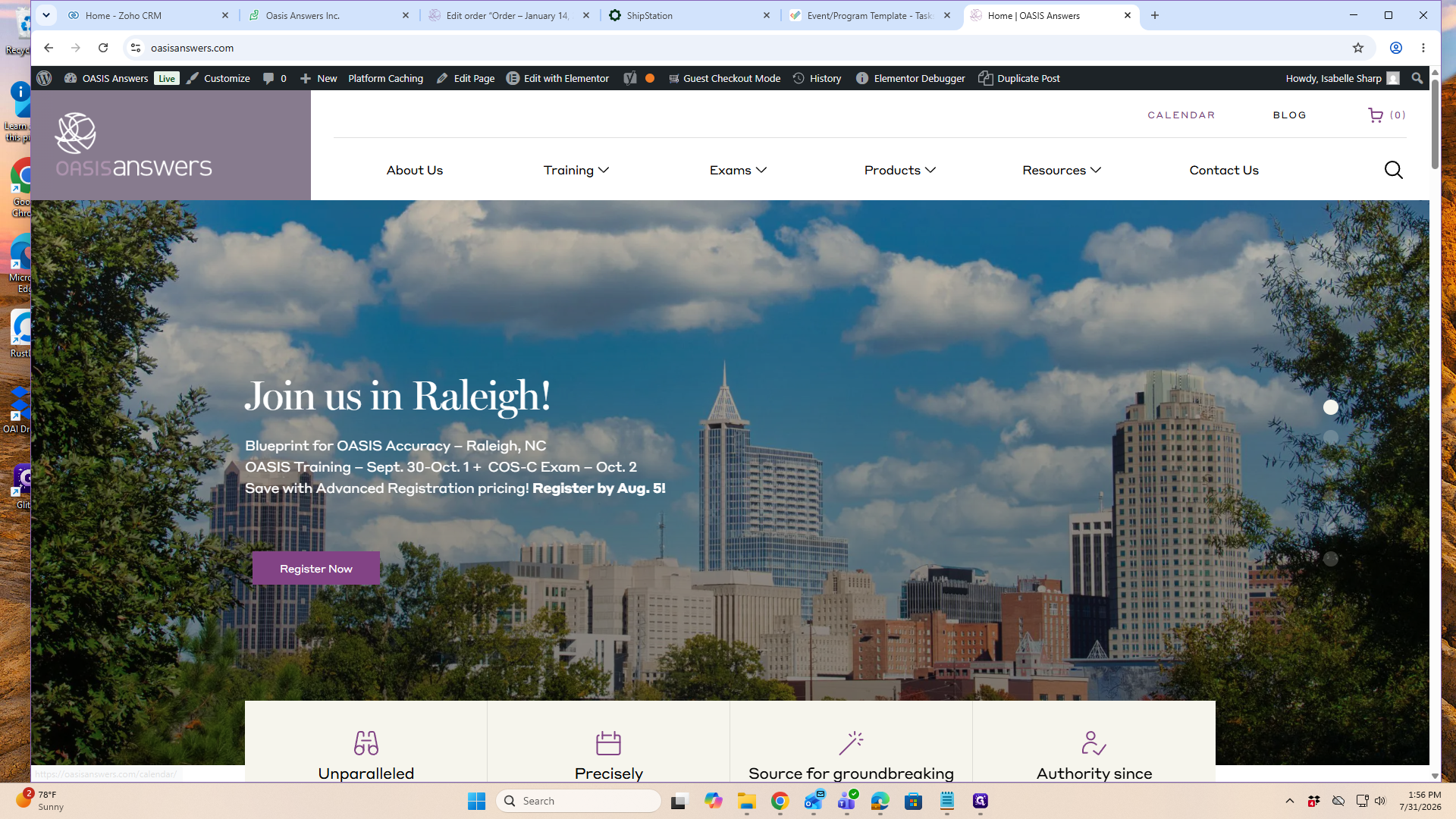Viewport: 1456px width, 819px height.
Task: Click the shopping cart icon
Action: point(1375,115)
